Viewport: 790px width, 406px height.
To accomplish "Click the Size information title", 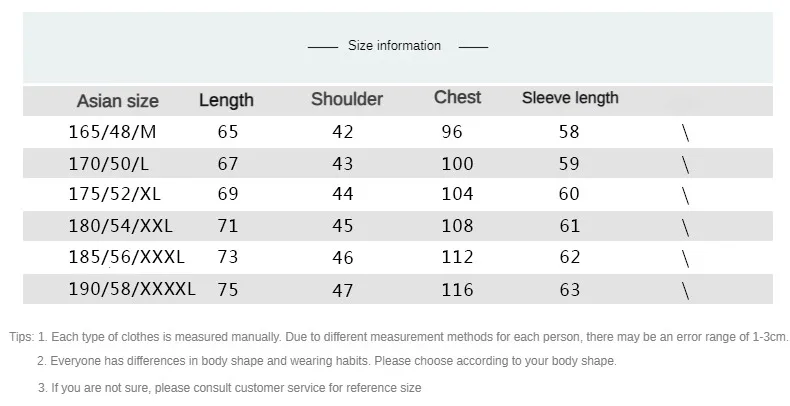I will (x=394, y=45).
